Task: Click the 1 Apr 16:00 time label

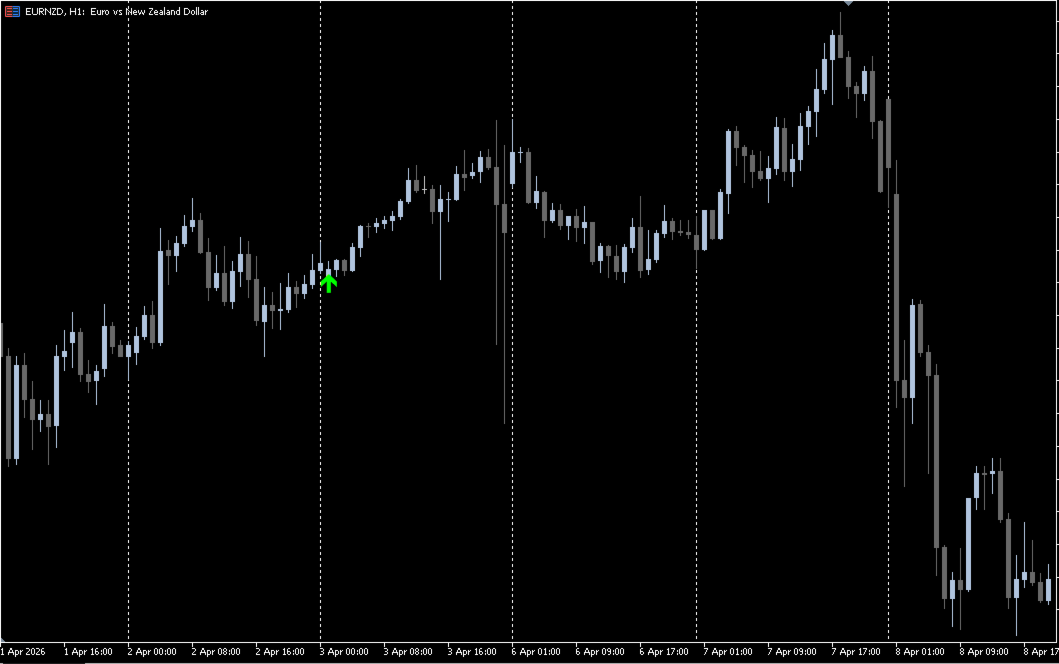Action: (88, 652)
